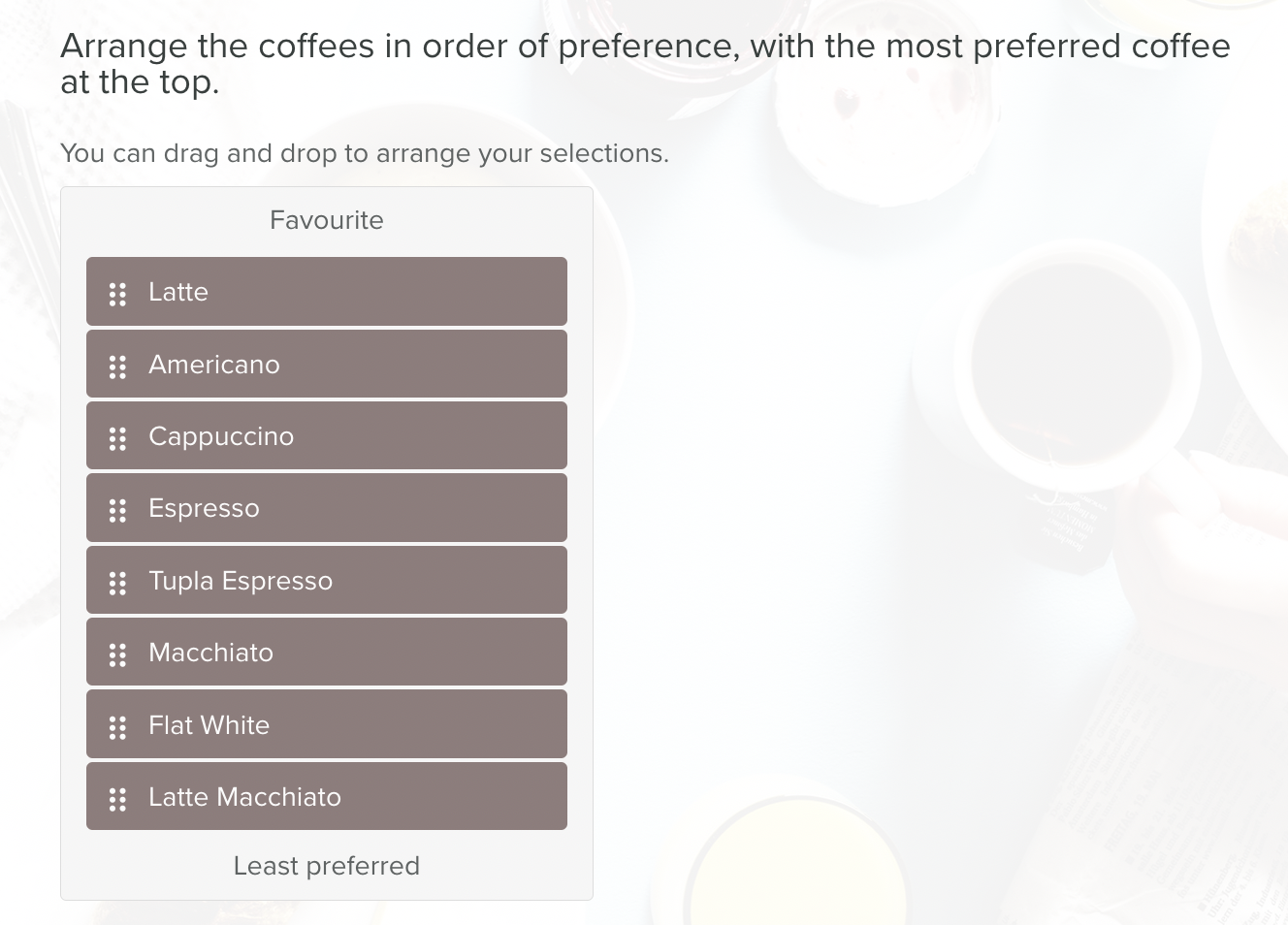Viewport: 1288px width, 925px height.
Task: Click the drag handle icon beside Macchiato
Action: coord(117,654)
